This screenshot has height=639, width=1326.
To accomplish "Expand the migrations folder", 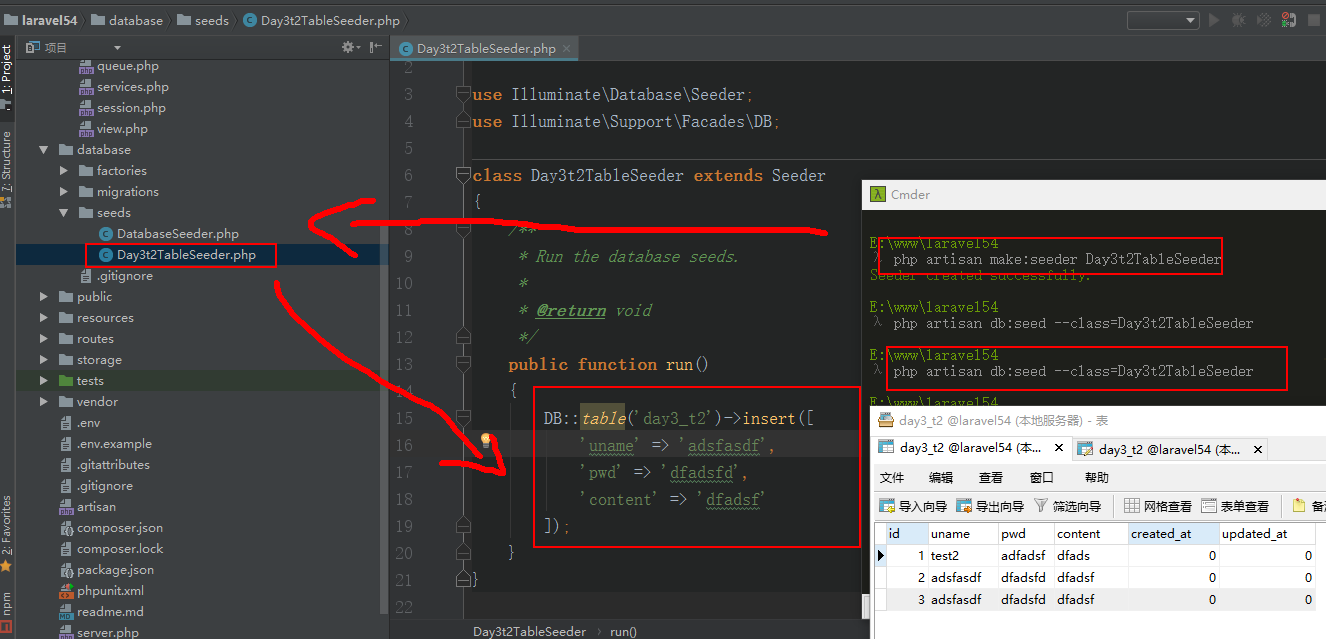I will (64, 192).
